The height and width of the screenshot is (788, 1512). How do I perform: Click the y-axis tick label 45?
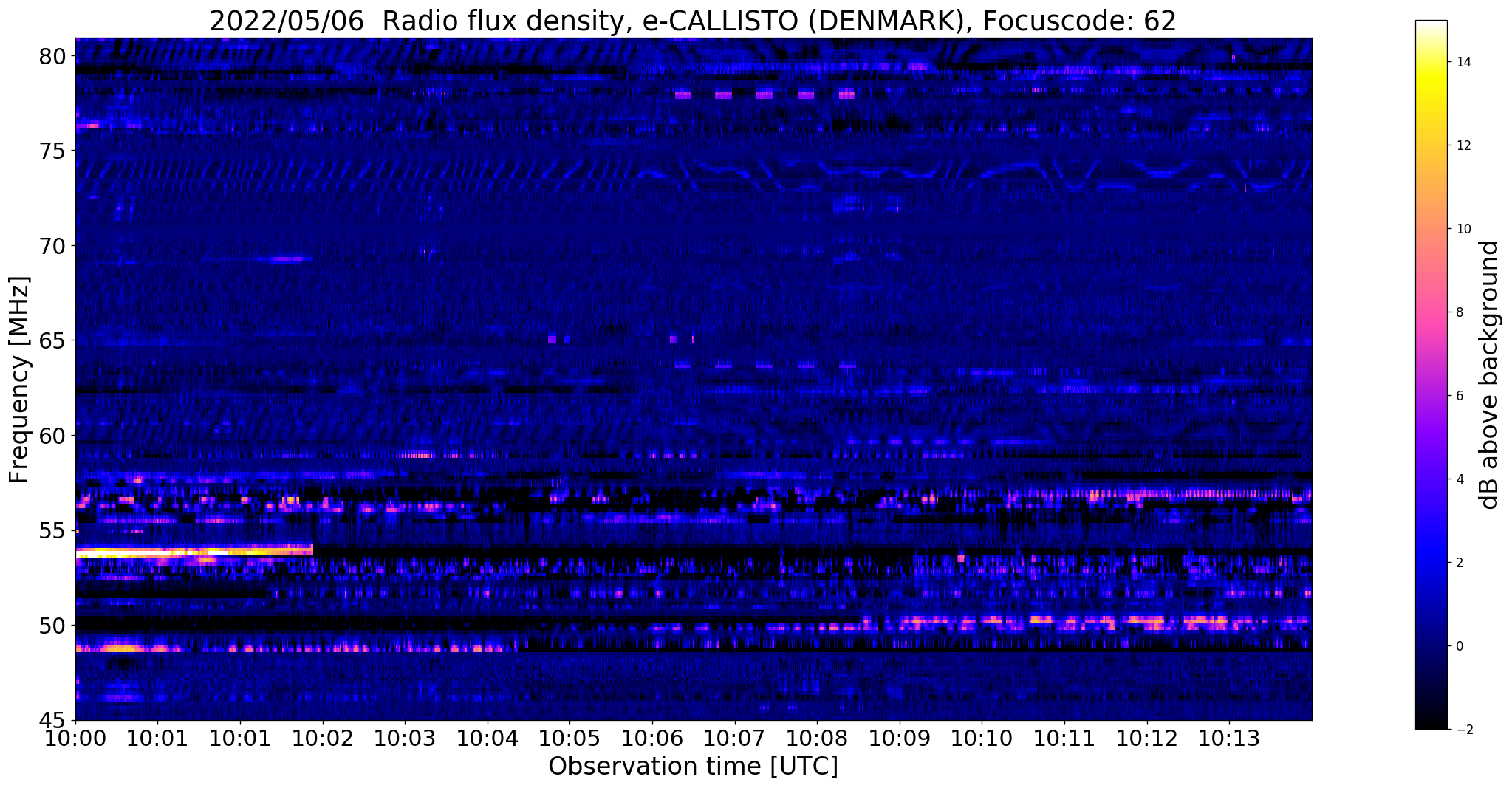pyautogui.click(x=52, y=721)
